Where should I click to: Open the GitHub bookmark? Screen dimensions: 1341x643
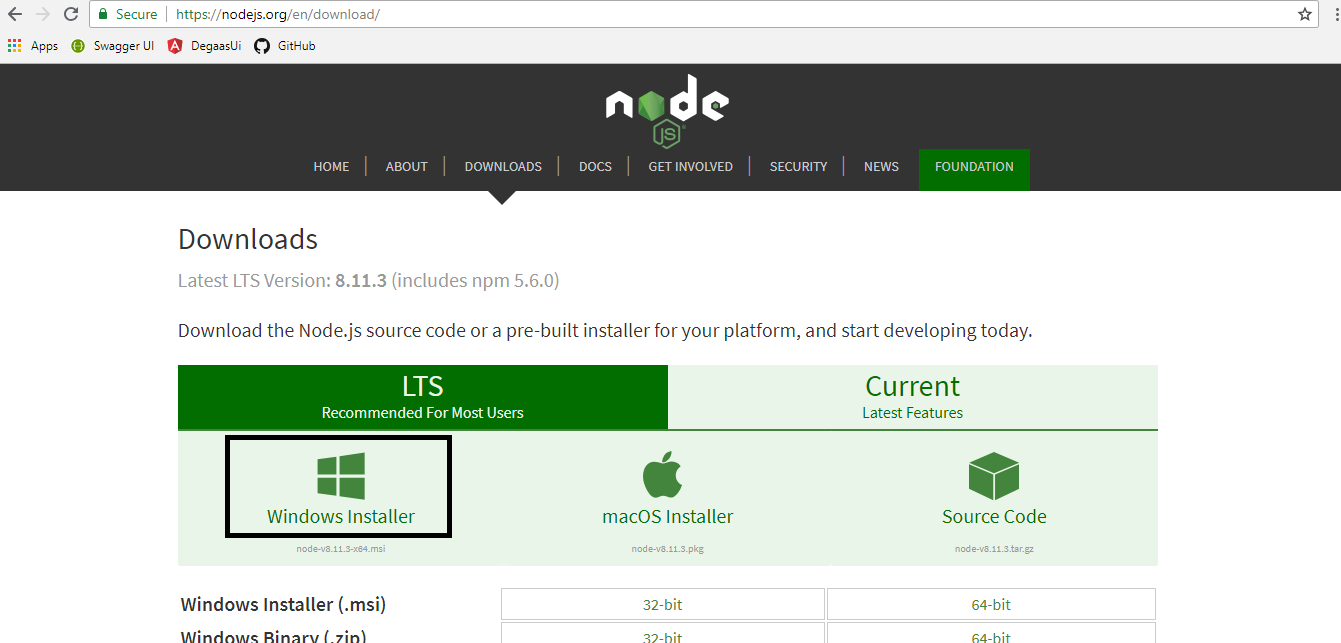[x=285, y=46]
